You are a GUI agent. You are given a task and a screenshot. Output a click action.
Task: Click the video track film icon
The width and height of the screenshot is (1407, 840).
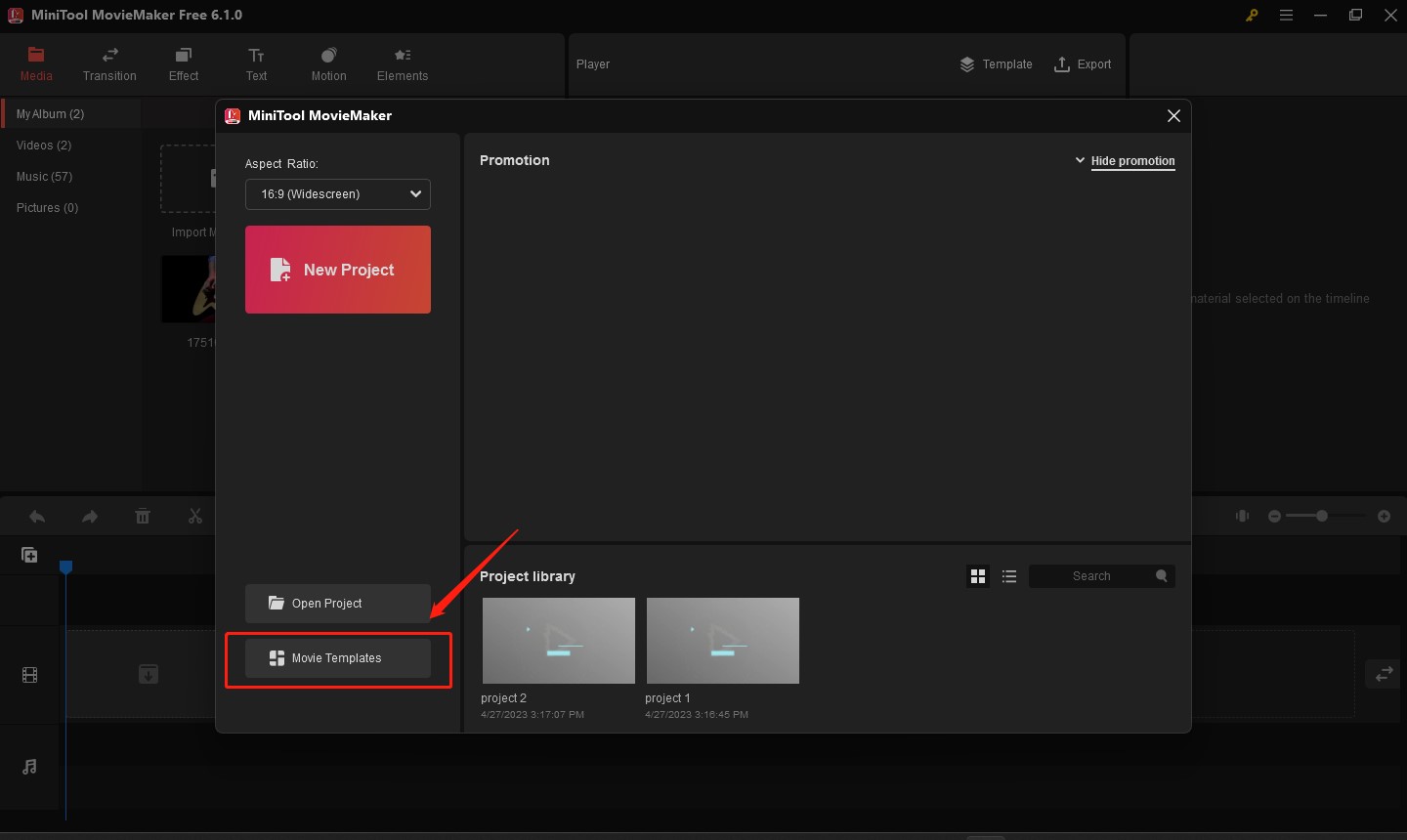pyautogui.click(x=30, y=675)
